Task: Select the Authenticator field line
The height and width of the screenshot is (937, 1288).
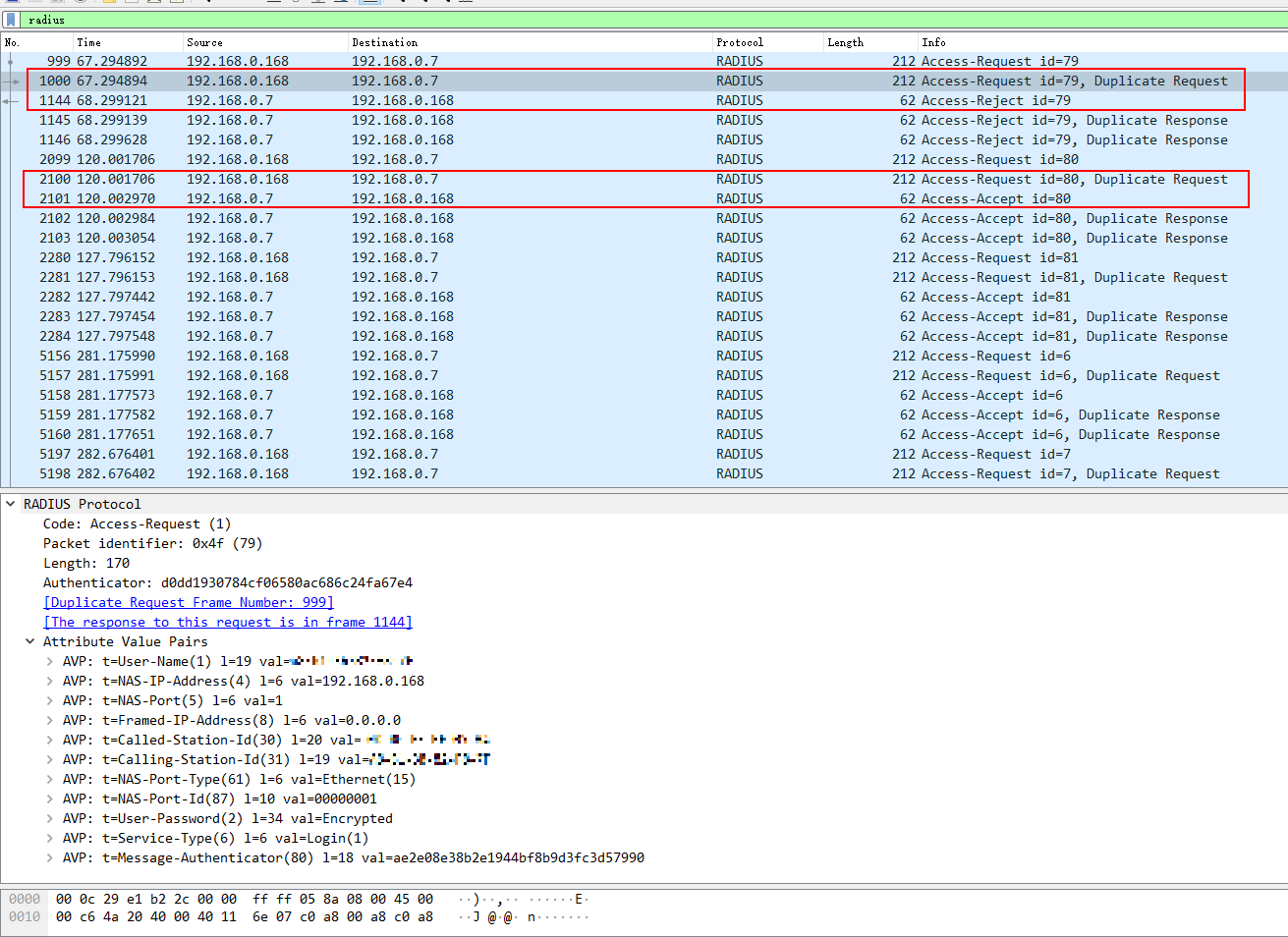Action: (228, 582)
